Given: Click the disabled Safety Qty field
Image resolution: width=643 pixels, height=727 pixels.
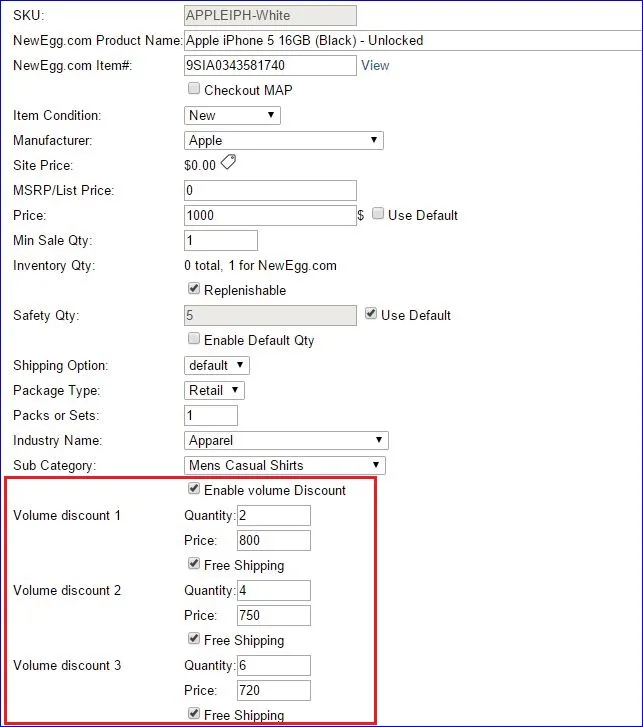Looking at the screenshot, I should [x=270, y=316].
